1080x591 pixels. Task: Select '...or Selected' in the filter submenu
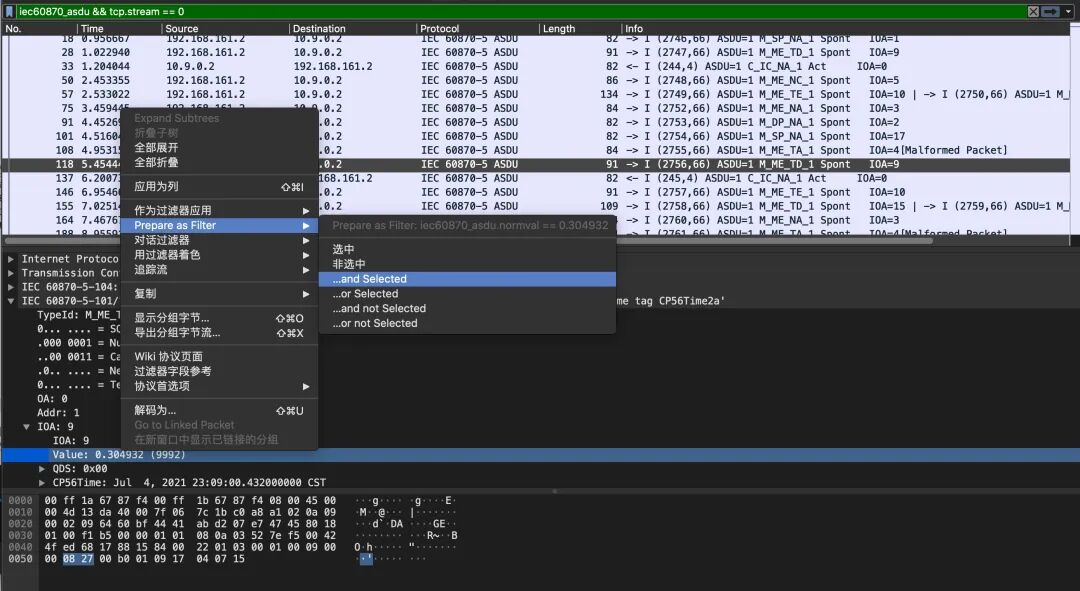click(467, 293)
